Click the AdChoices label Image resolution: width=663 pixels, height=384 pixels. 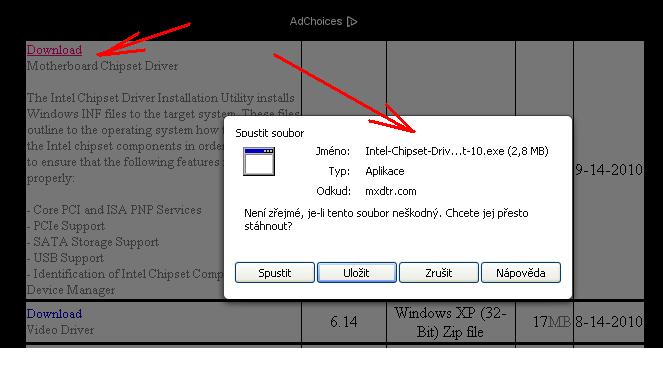[316, 21]
